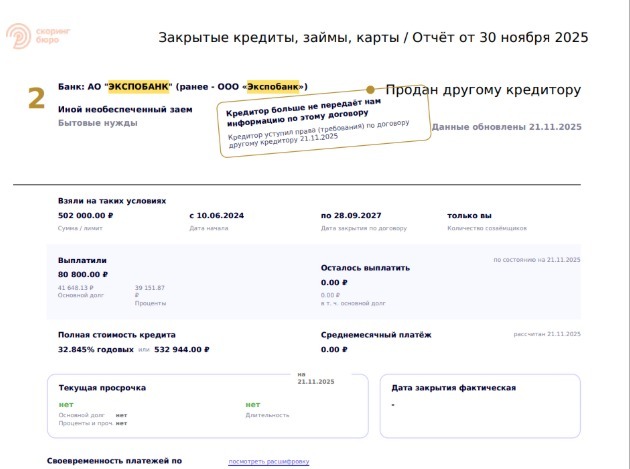Click the loan amount 502 000.00 ₽
Screen dimensions: 630x469
(86, 216)
